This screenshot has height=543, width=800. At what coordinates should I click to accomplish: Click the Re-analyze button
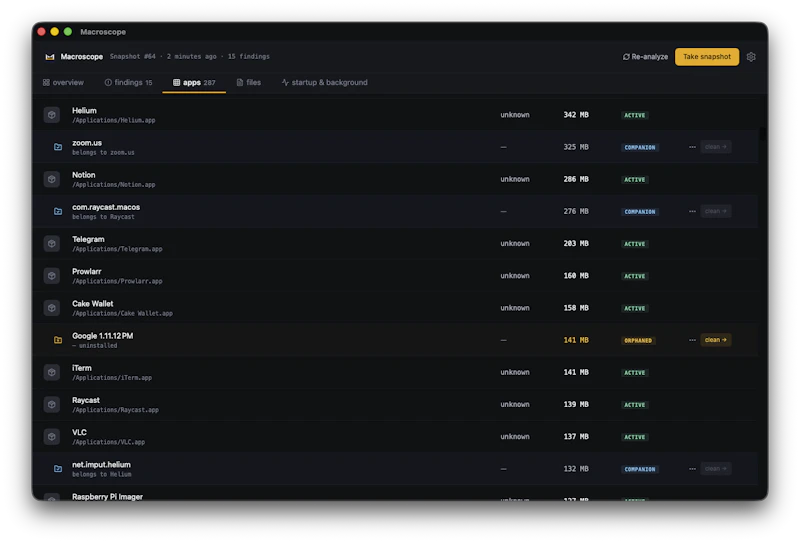[645, 57]
